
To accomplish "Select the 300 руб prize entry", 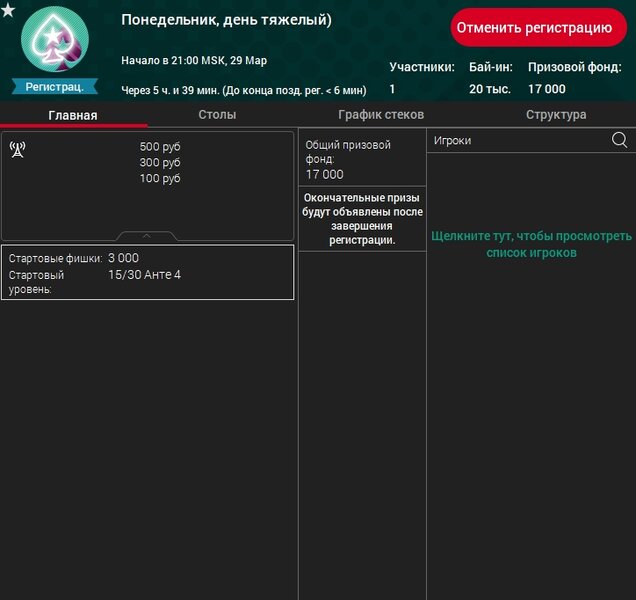I will point(160,162).
